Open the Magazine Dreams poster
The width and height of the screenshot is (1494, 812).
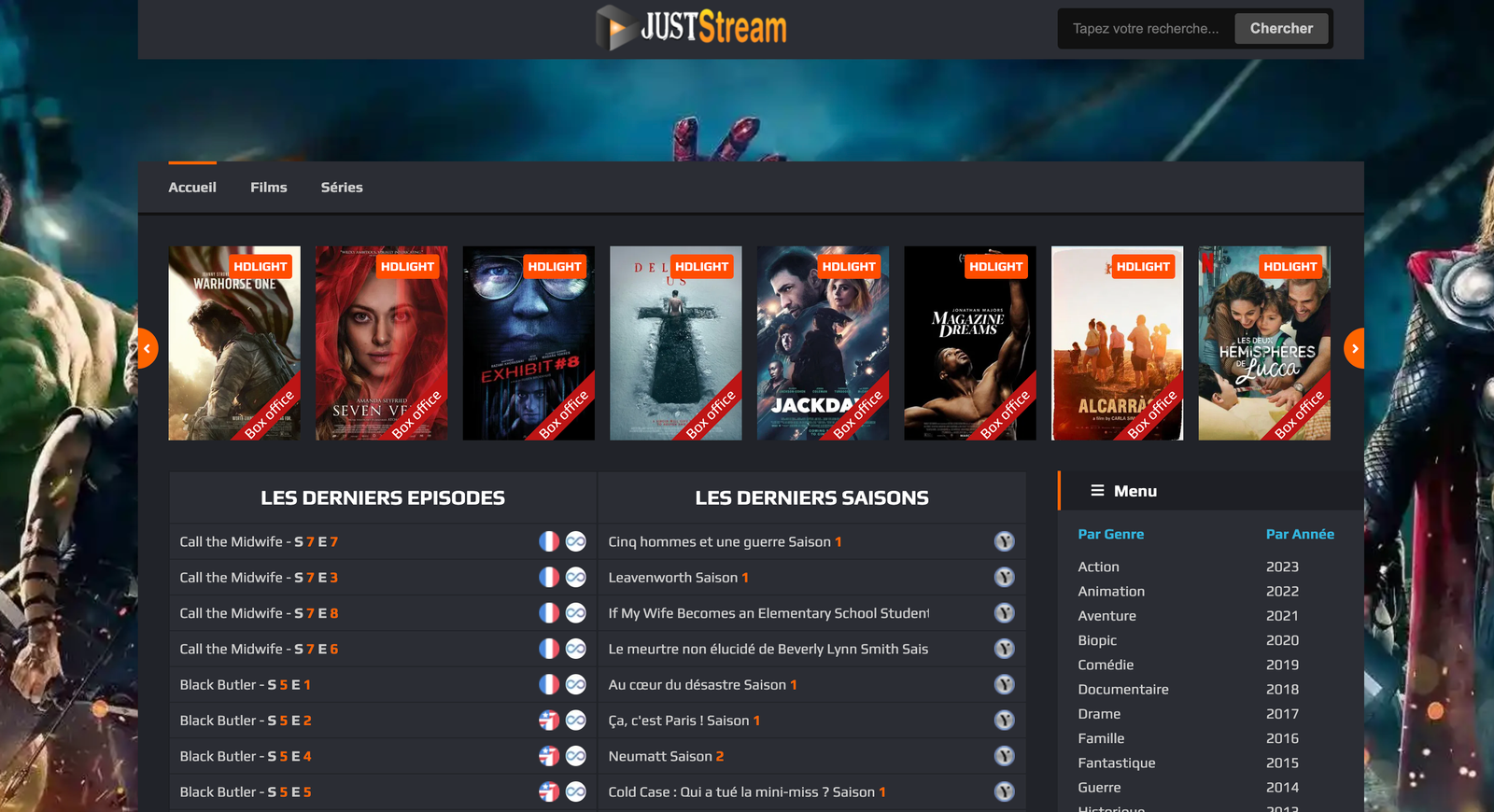970,343
